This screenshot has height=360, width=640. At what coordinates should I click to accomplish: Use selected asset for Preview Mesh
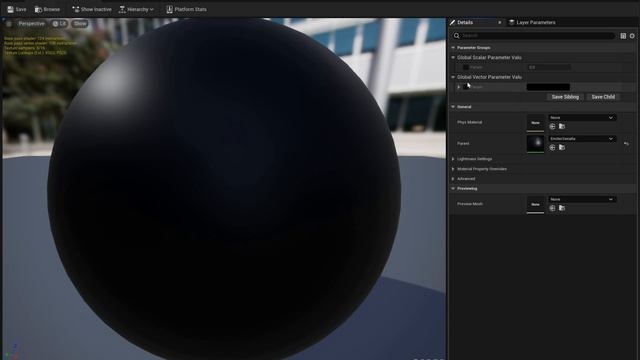pyautogui.click(x=552, y=208)
